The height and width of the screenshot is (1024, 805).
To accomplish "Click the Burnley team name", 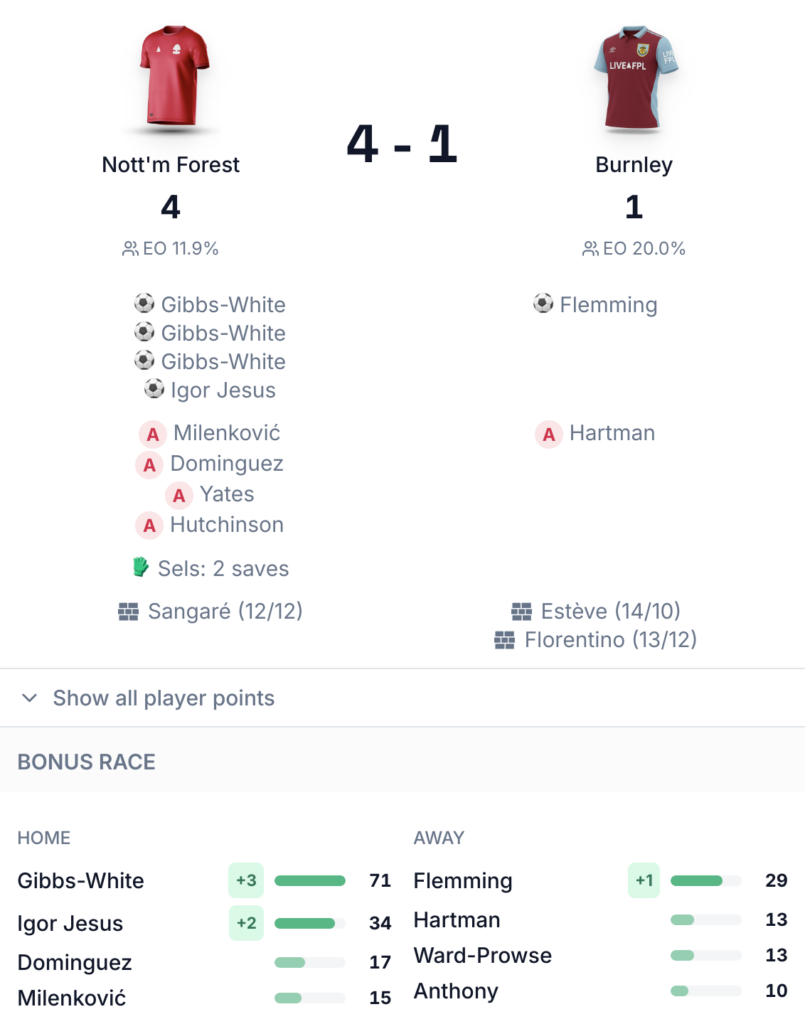I will click(x=634, y=165).
